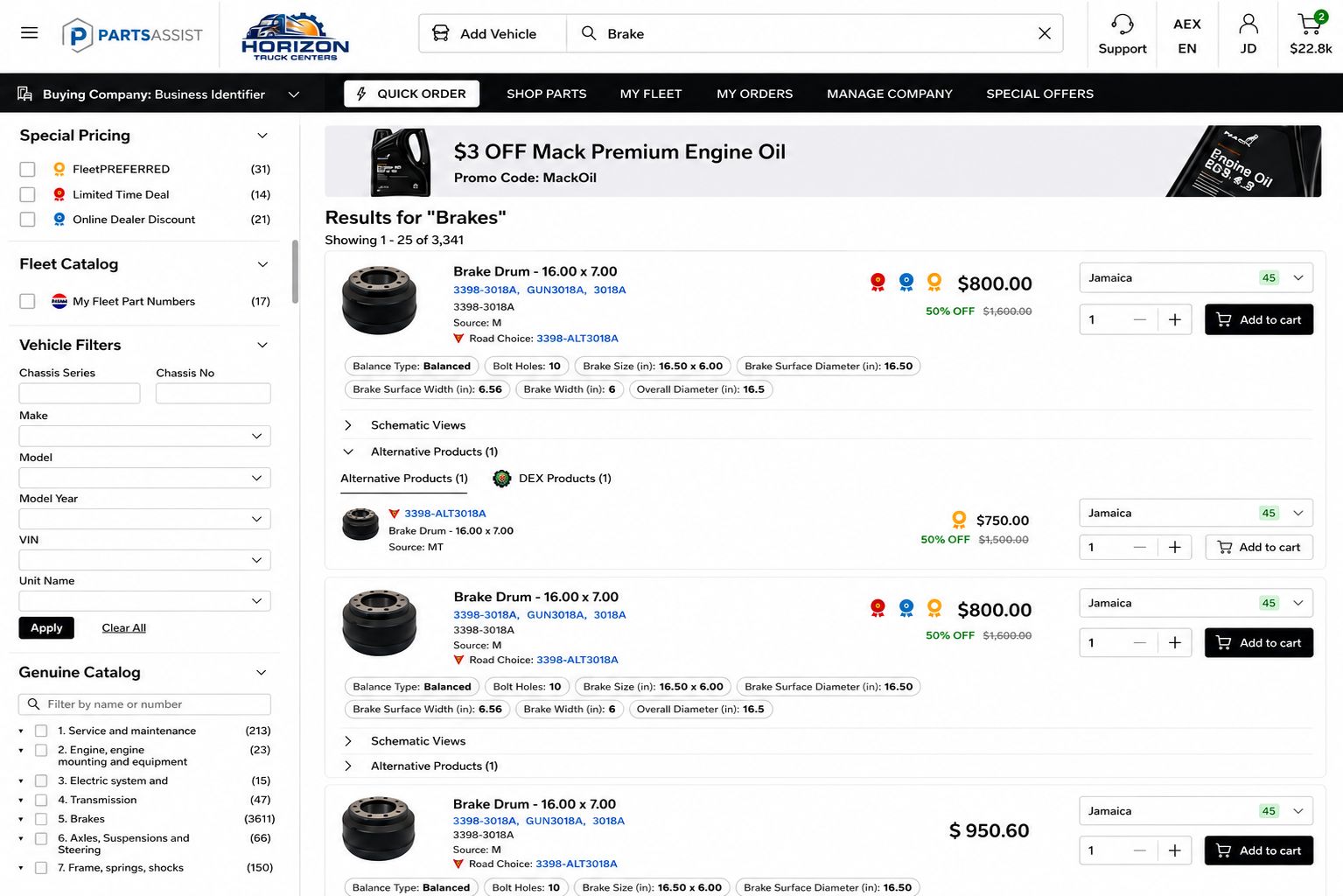Open SPECIAL OFFERS menu

point(1040,94)
